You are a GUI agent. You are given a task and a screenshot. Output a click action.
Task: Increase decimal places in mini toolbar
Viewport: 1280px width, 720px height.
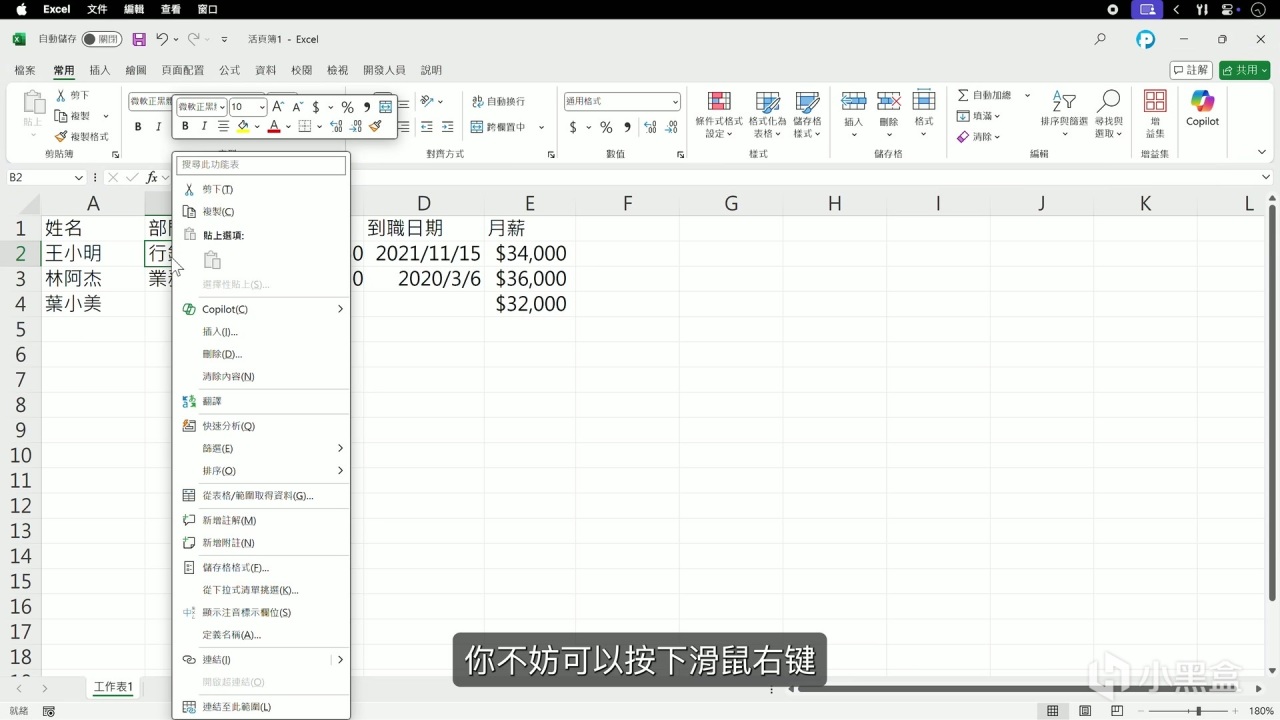click(x=336, y=126)
